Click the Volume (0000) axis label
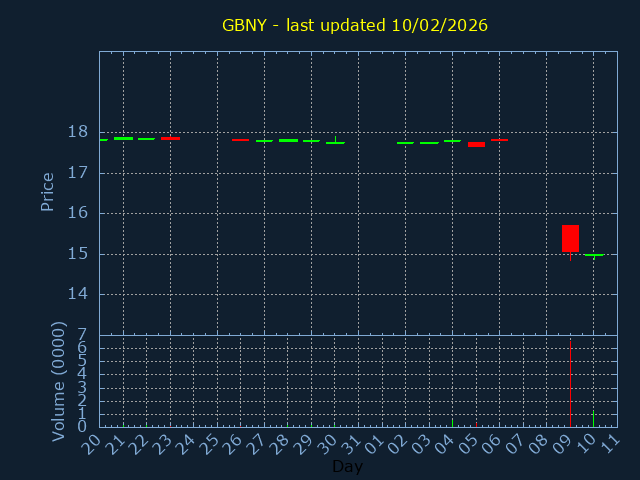 [x=59, y=381]
